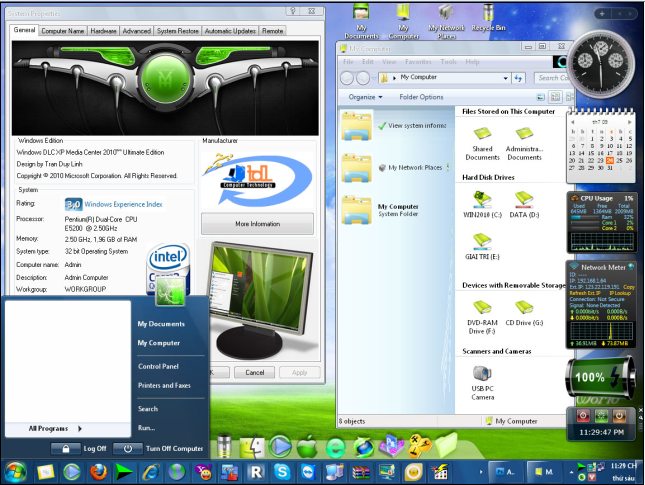Open Administrator's Documents folder icon
This screenshot has width=645, height=485.
[524, 134]
